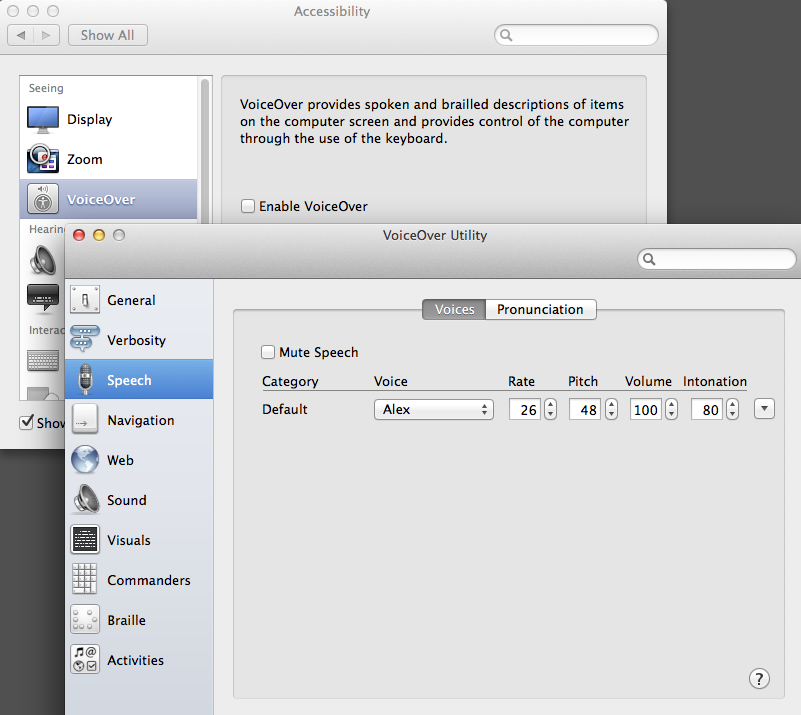Open General category icon in VoiceOver Utility
The image size is (801, 715).
tap(85, 300)
